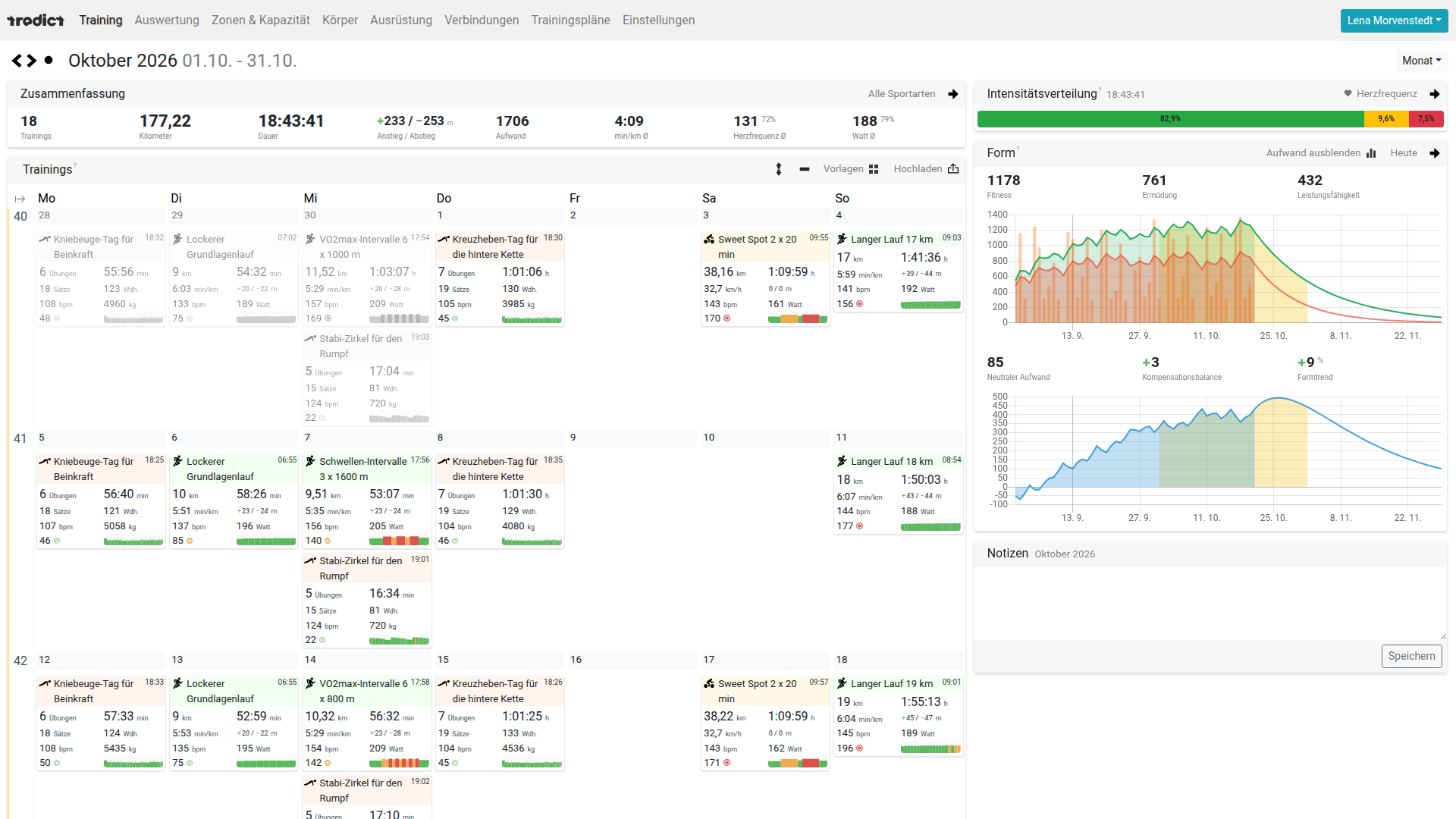1456x819 pixels.
Task: Go to previous month arrow
Action: (x=17, y=61)
